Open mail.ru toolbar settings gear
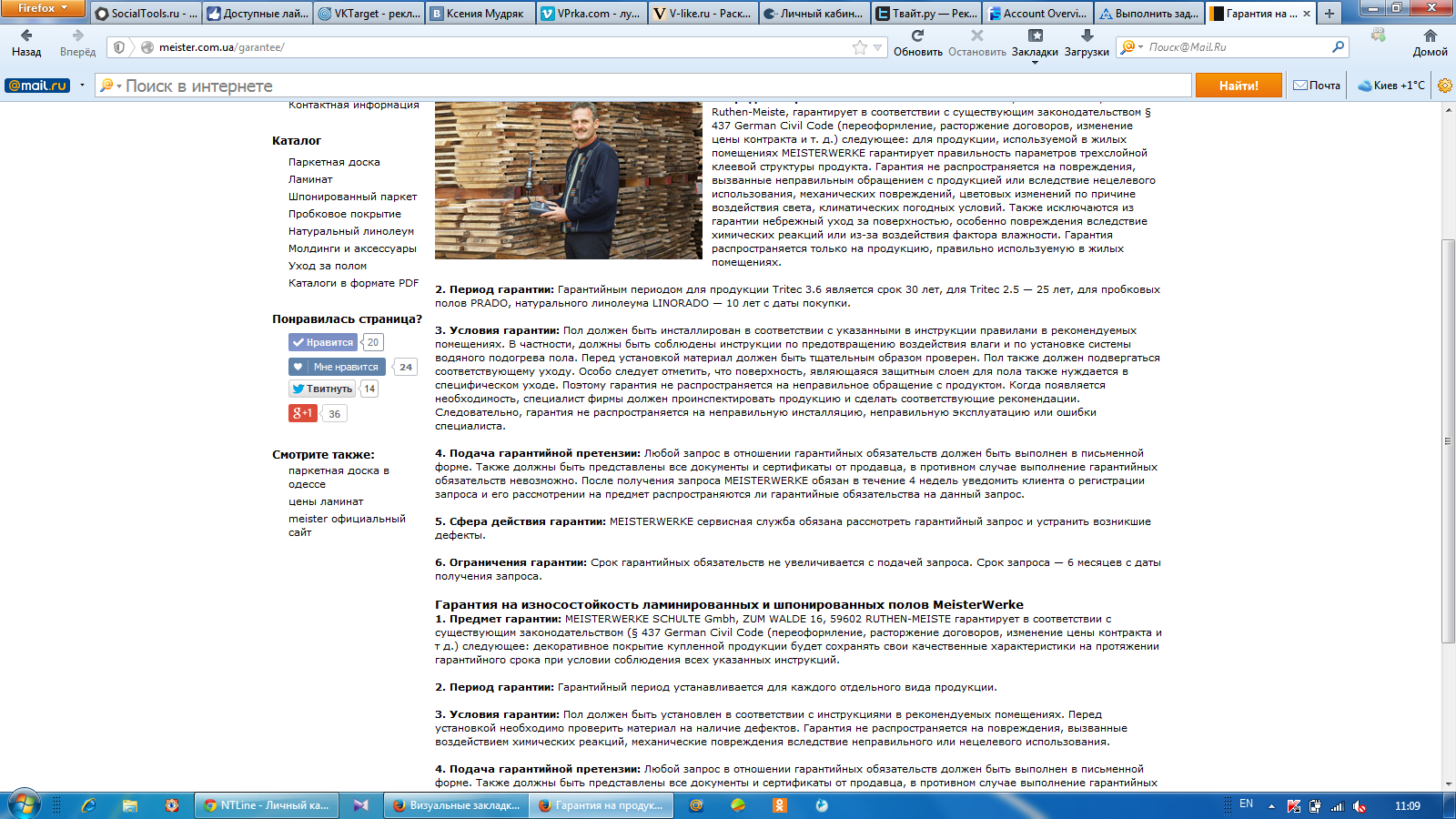 click(1444, 86)
